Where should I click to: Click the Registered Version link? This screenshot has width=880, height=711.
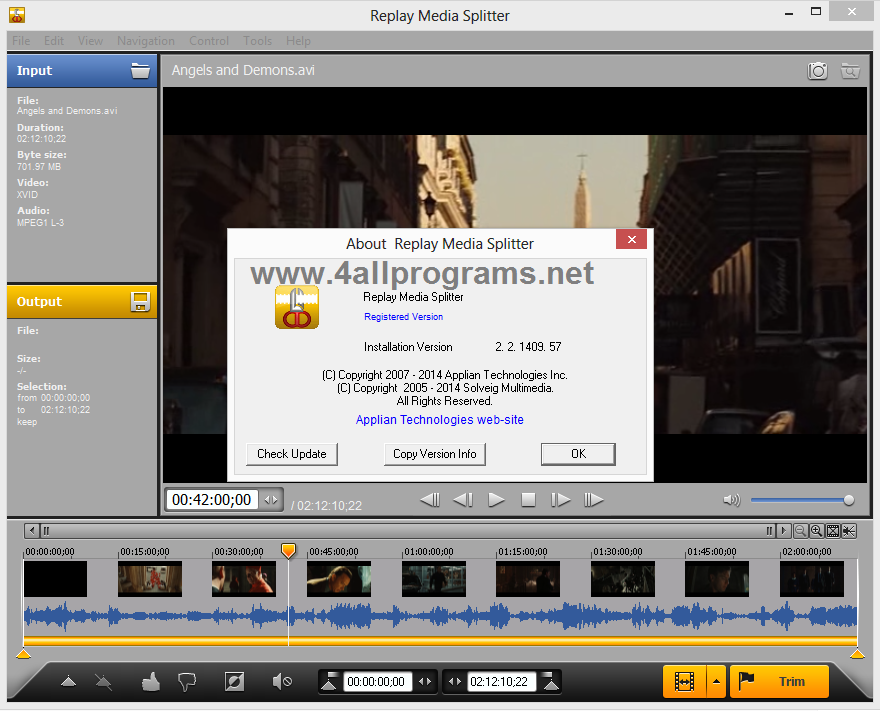coord(404,316)
